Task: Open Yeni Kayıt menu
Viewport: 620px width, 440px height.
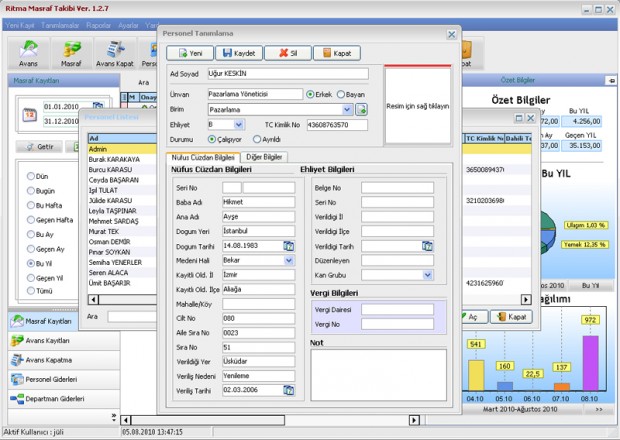Action: coord(20,25)
